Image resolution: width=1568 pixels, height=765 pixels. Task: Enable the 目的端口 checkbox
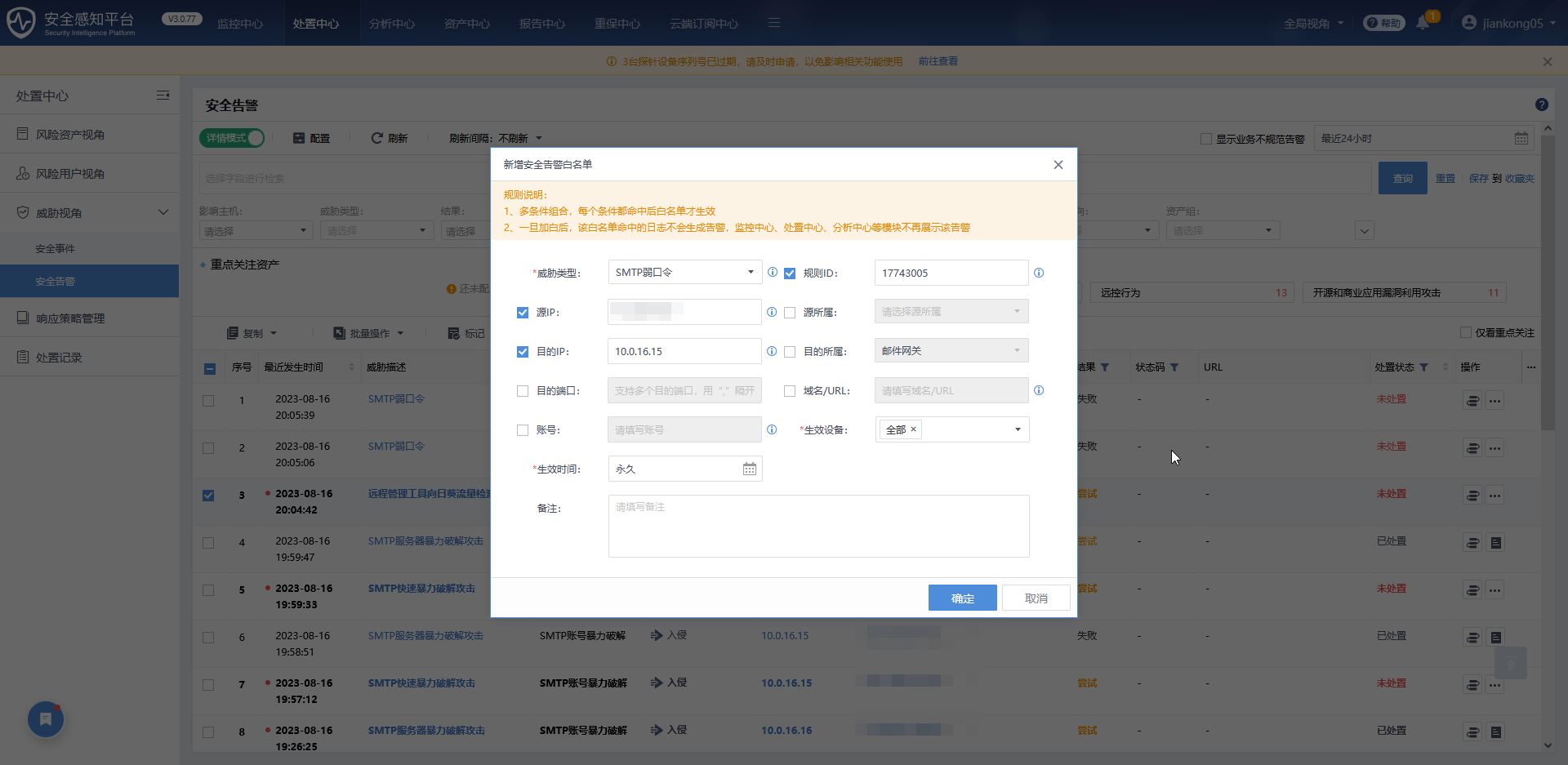pyautogui.click(x=523, y=391)
